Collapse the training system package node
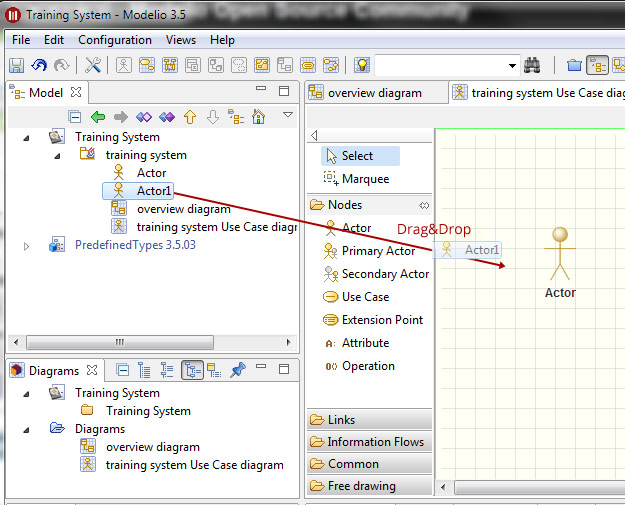The height and width of the screenshot is (505, 625). [x=57, y=156]
